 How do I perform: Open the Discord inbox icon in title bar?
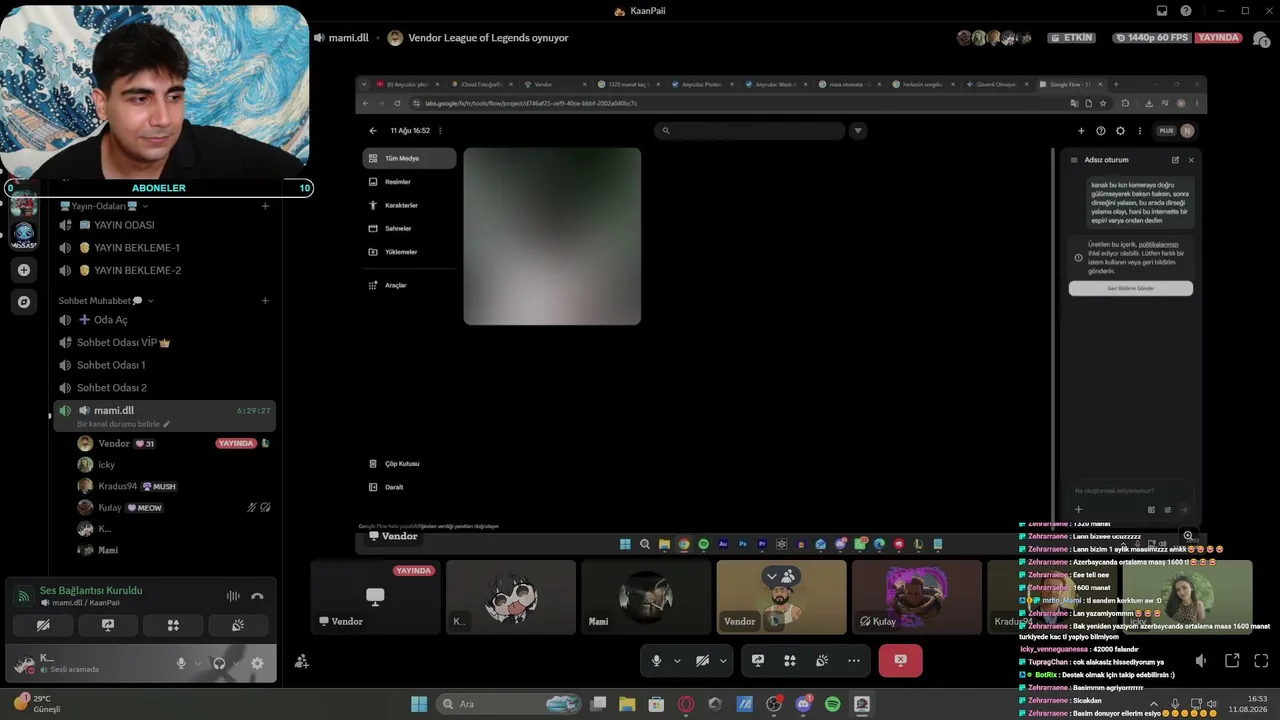click(1162, 11)
